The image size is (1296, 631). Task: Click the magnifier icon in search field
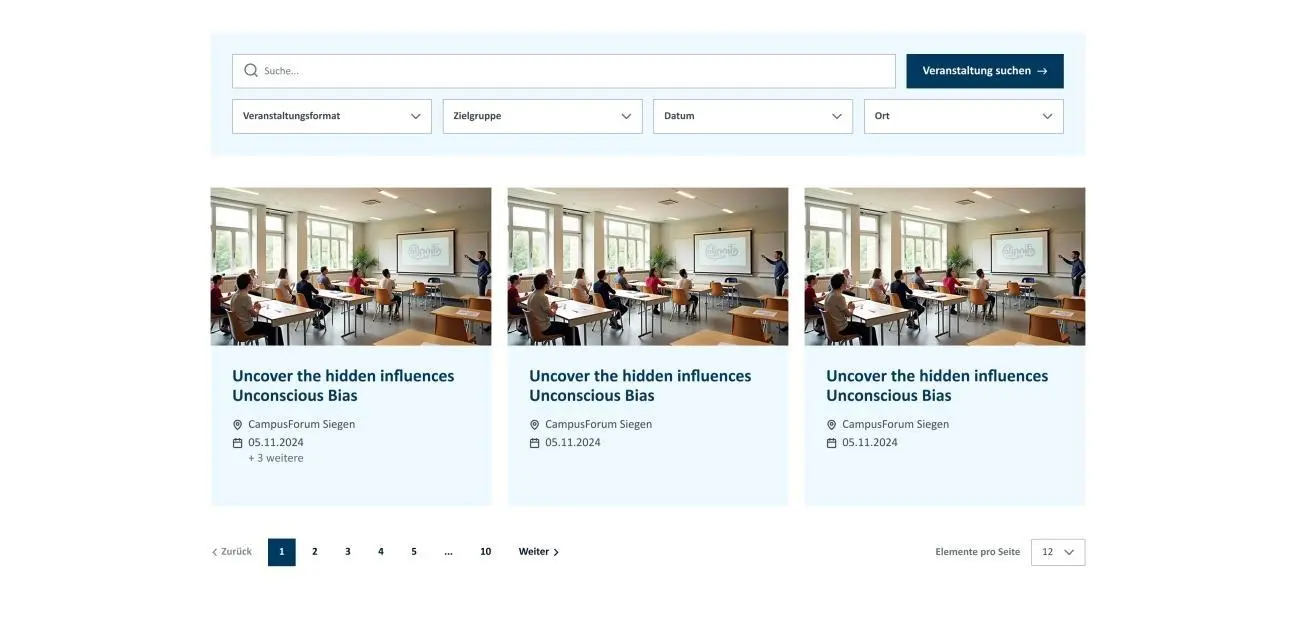251,71
